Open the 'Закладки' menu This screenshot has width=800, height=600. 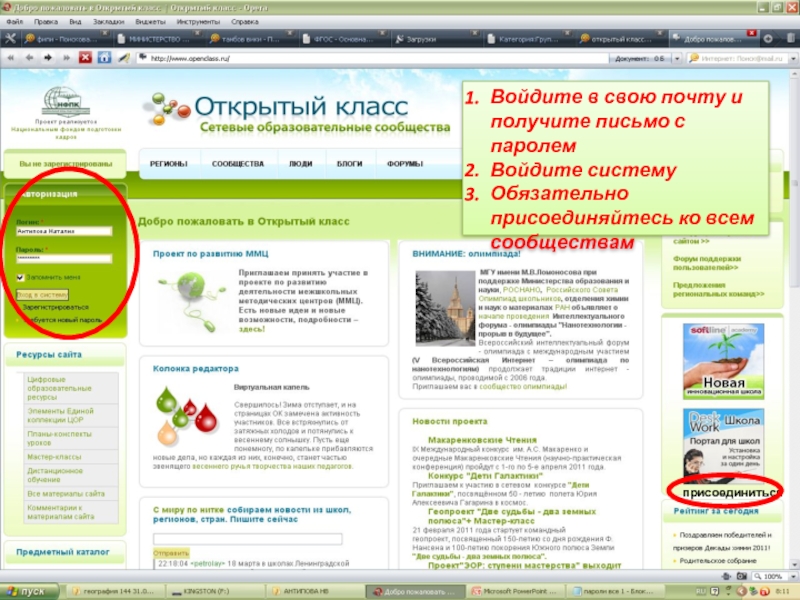[109, 22]
